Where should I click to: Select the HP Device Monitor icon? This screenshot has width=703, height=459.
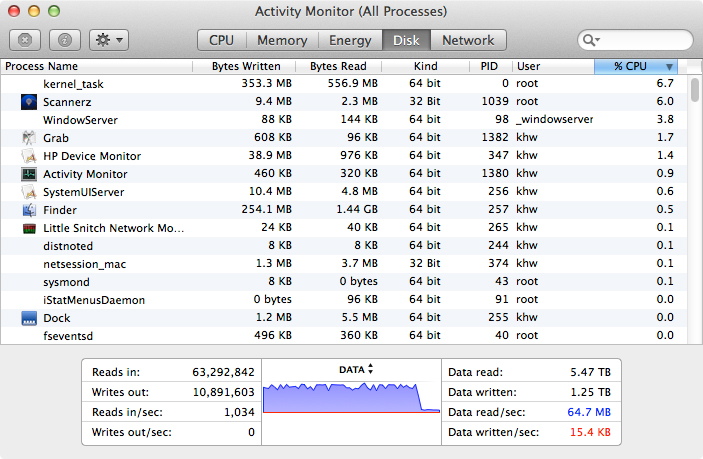point(29,156)
